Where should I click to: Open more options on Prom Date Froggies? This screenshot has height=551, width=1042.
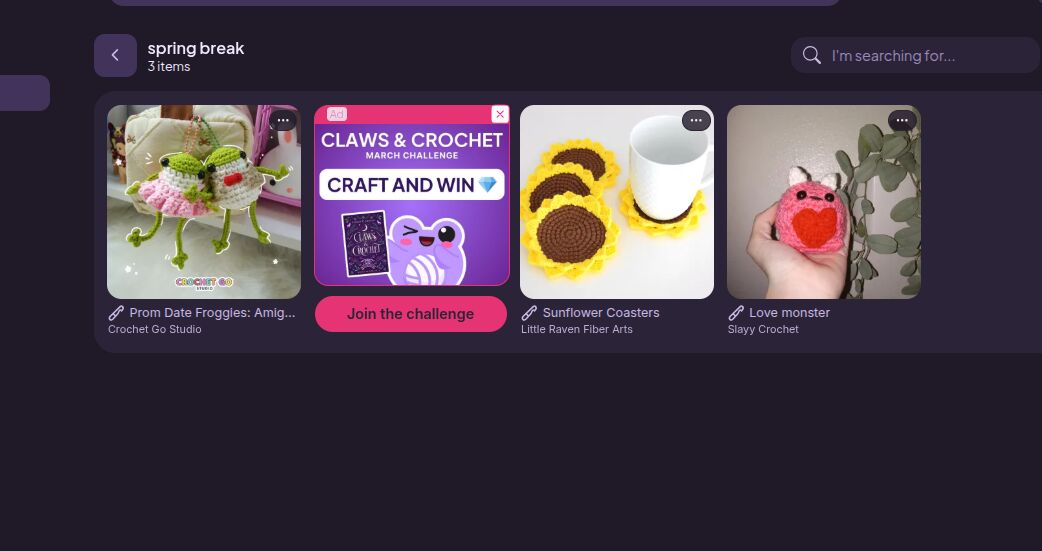(x=283, y=120)
